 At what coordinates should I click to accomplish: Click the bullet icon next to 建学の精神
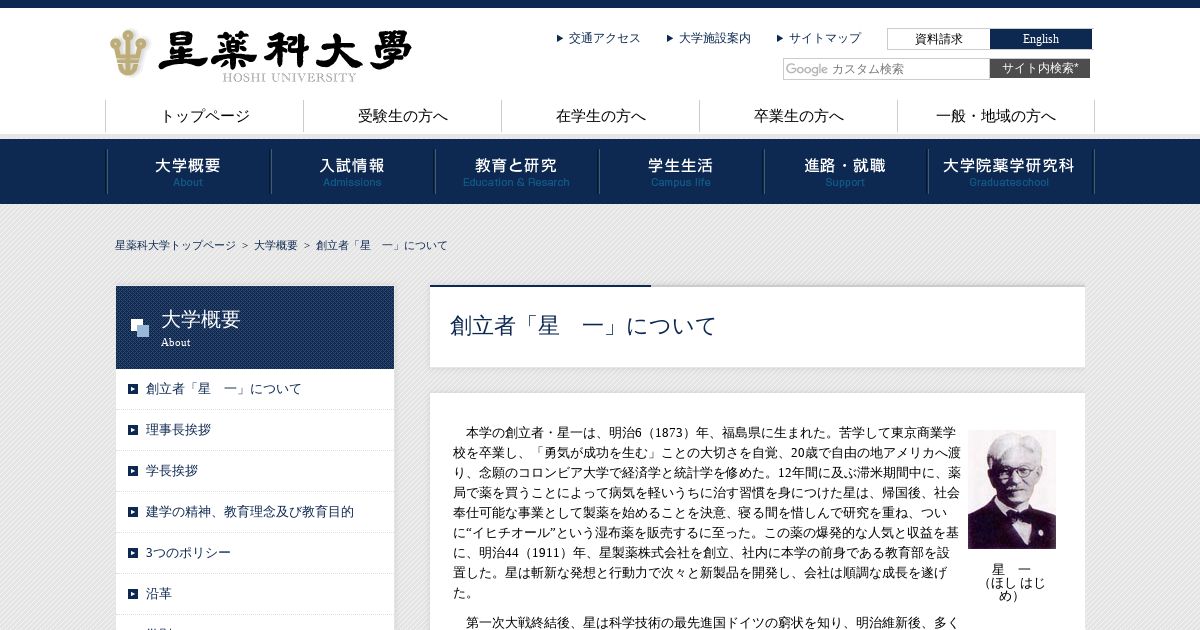tap(133, 512)
